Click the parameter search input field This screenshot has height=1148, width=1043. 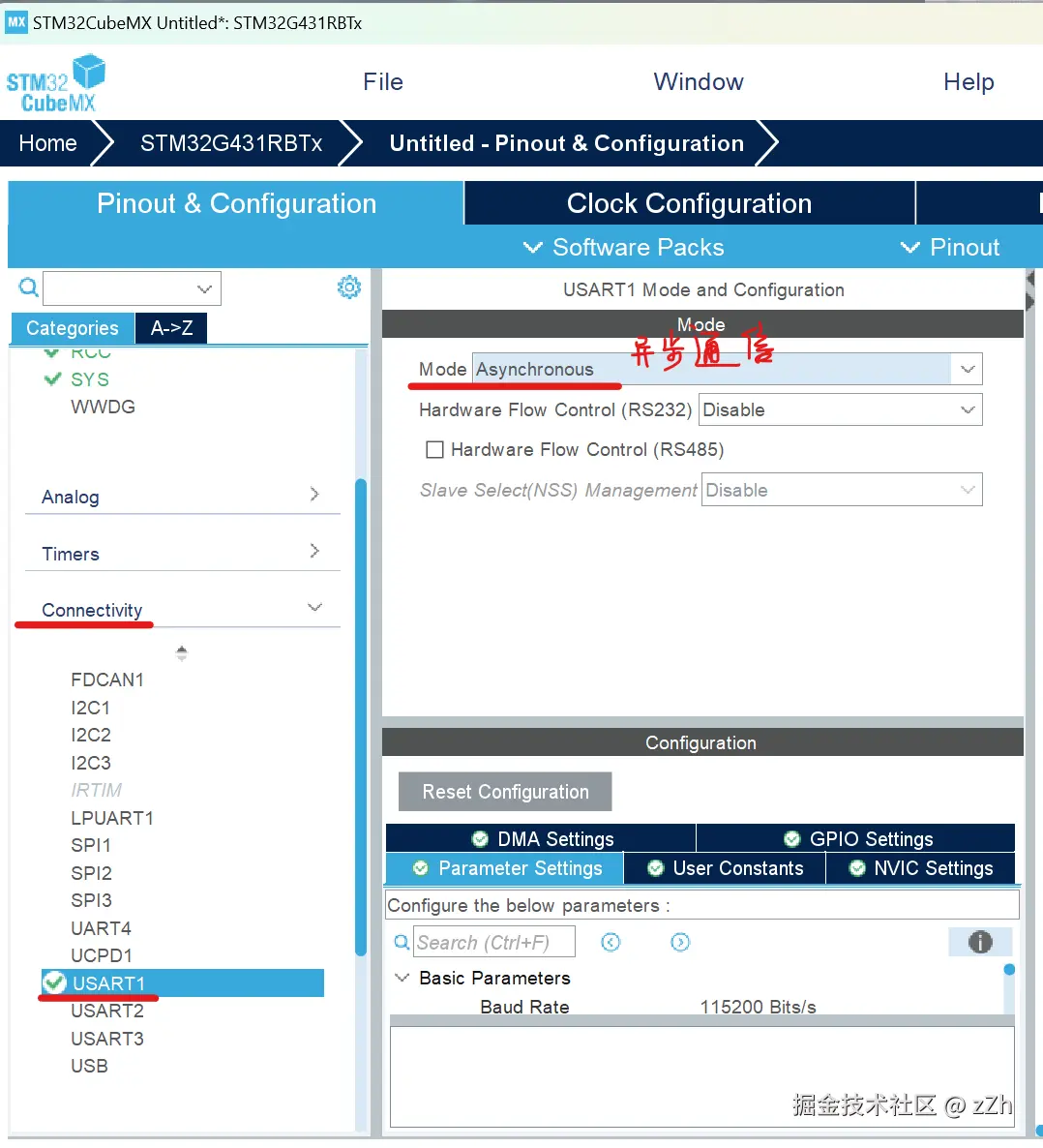tap(493, 942)
